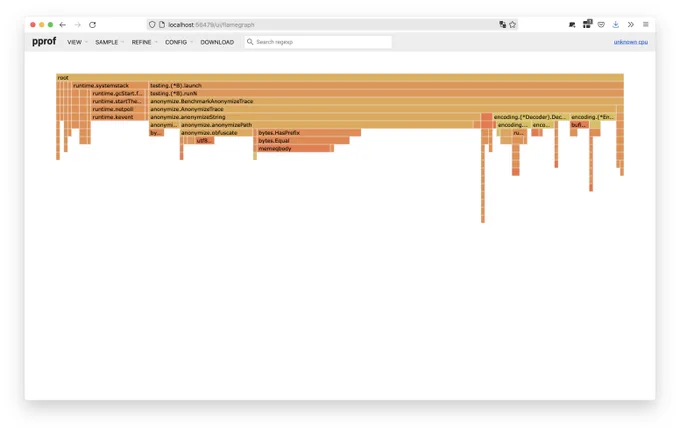Go back with the browser back arrow
Screen dimensions: 680x433
coord(62,25)
